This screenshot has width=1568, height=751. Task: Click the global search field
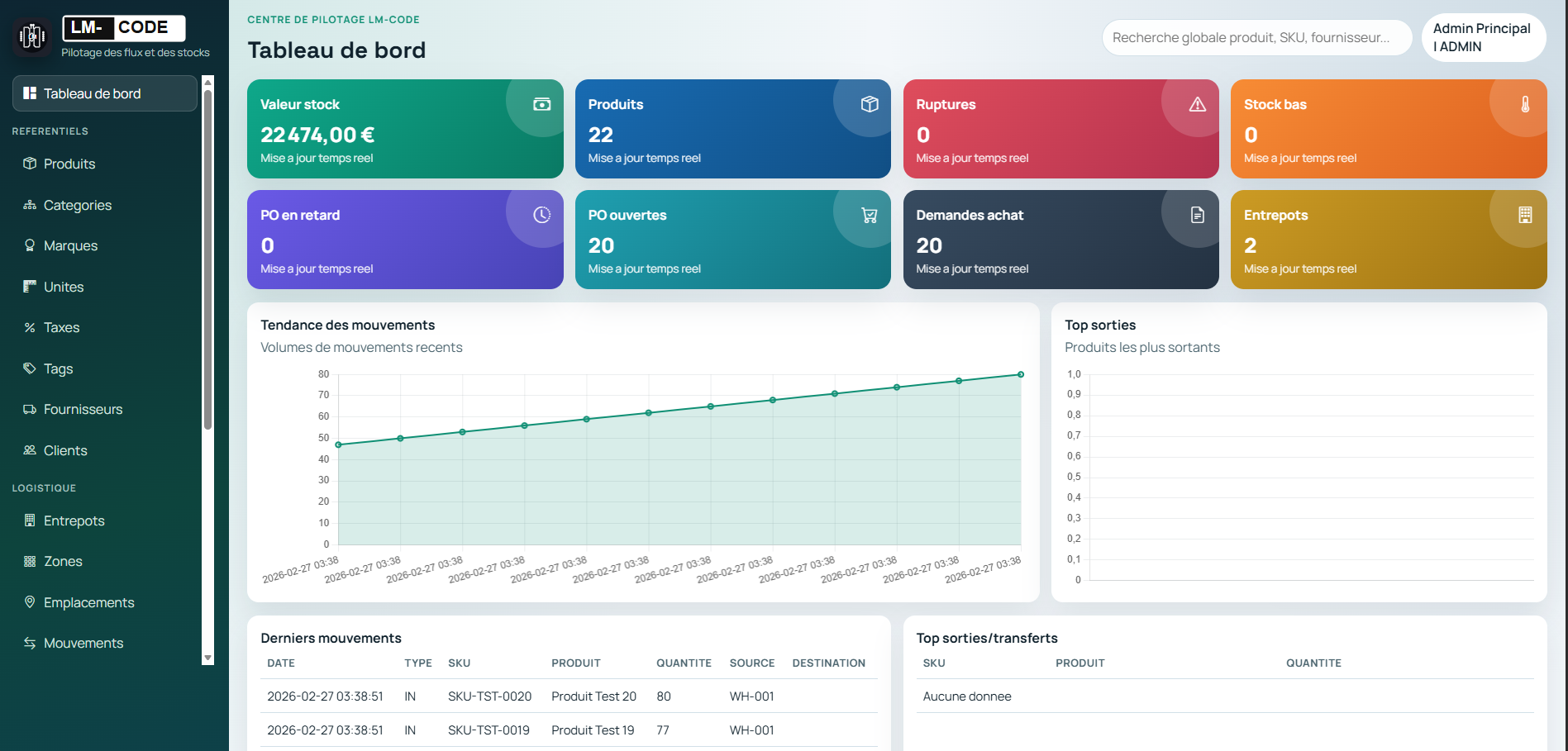tap(1256, 37)
